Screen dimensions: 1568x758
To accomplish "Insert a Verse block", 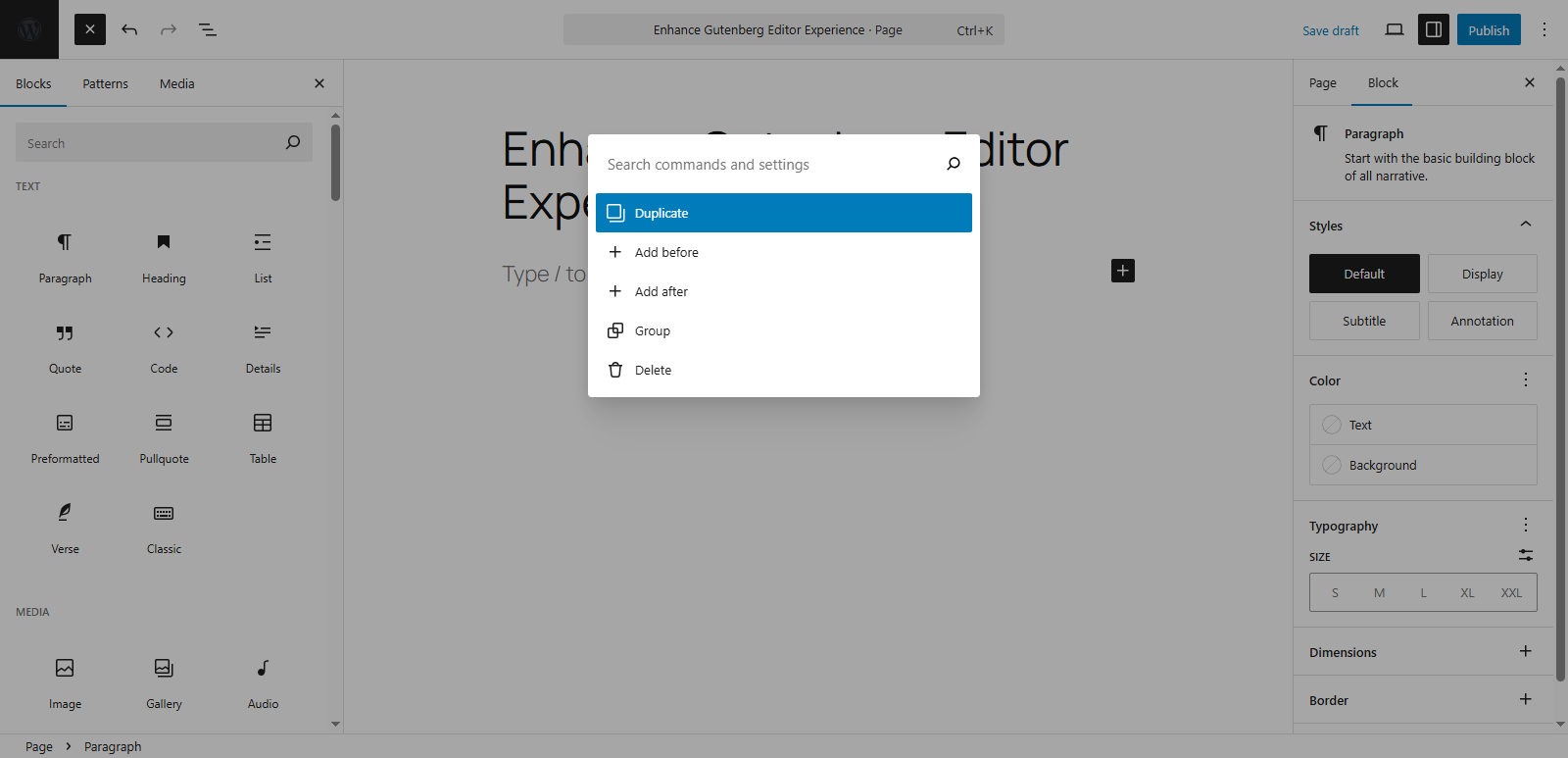I will click(x=65, y=529).
